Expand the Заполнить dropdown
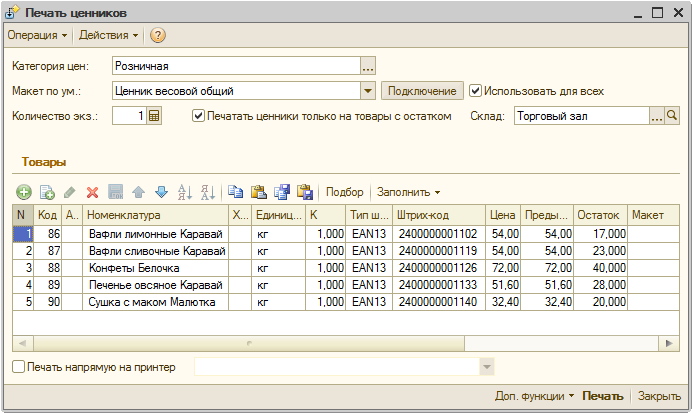Screen dimensions: 692x413 click(409, 192)
